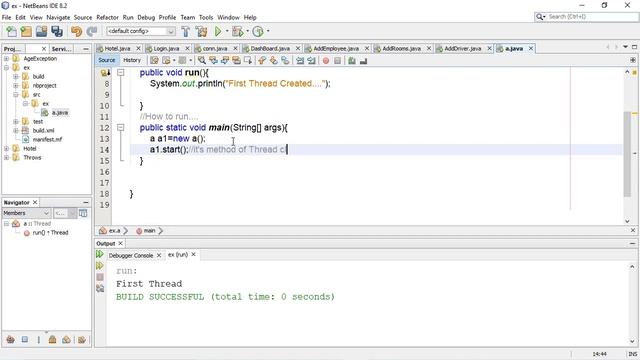This screenshot has height=360, width=640.
Task: Toggle Bookmark on current line
Action: [284, 60]
